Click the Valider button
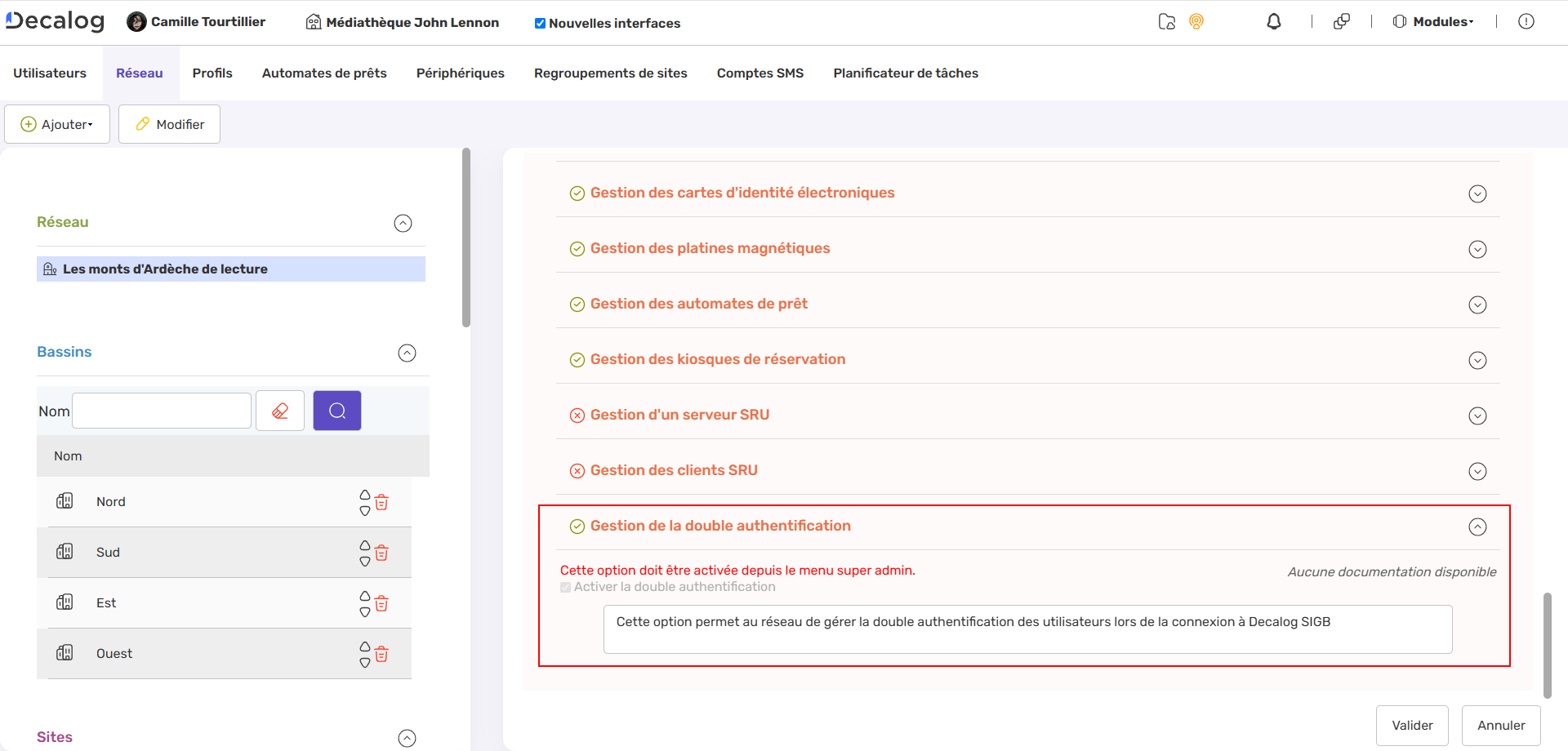Screen dimensions: 1568x751 [x=1412, y=725]
